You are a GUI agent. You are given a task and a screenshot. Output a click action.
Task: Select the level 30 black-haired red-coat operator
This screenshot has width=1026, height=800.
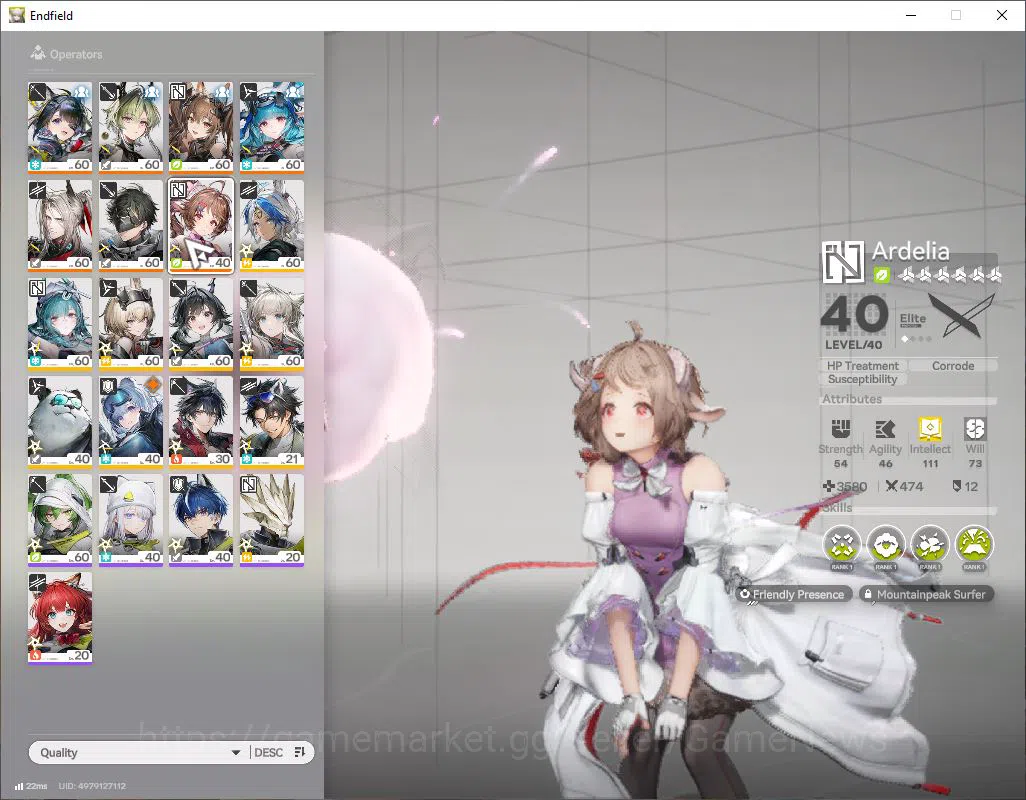(x=201, y=422)
